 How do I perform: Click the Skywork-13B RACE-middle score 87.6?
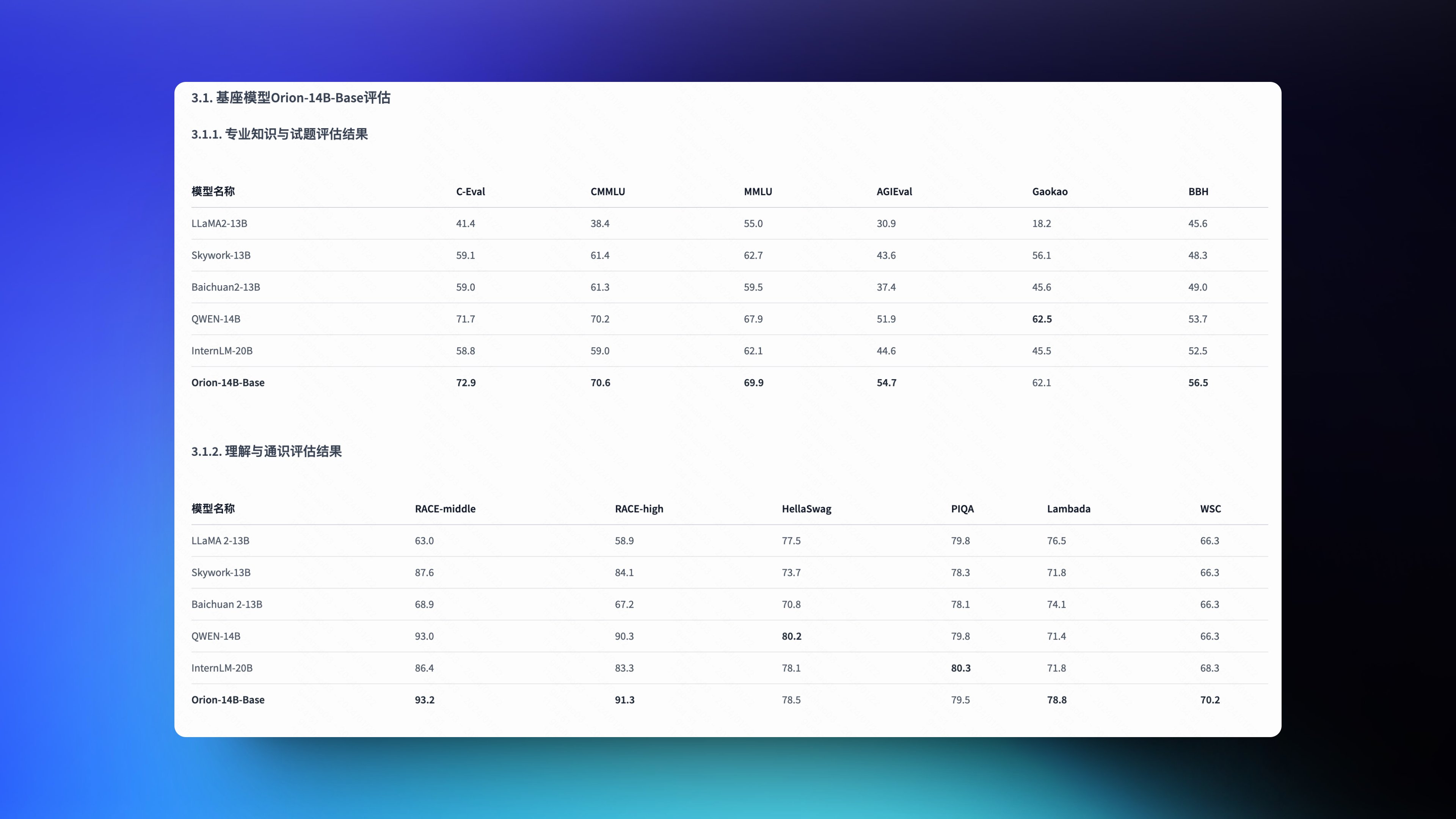pyautogui.click(x=424, y=573)
